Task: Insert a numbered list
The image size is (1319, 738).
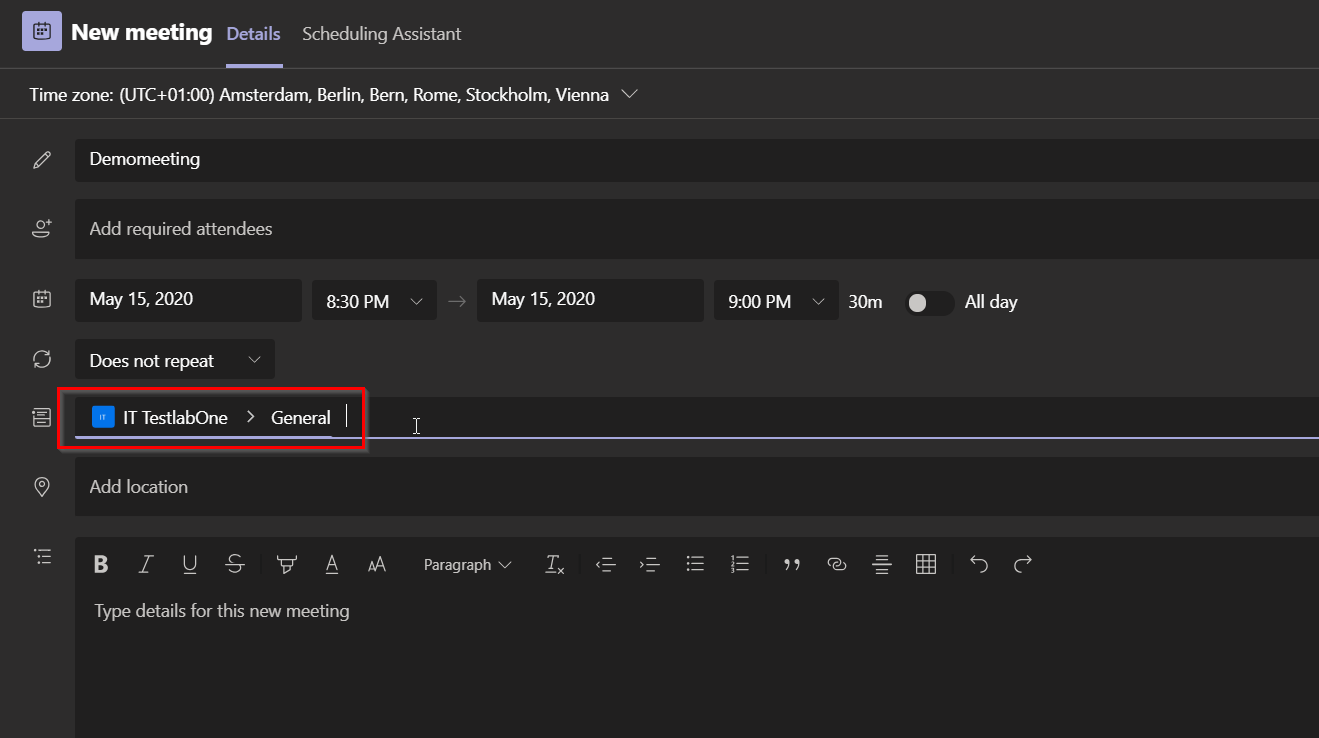Action: point(740,565)
